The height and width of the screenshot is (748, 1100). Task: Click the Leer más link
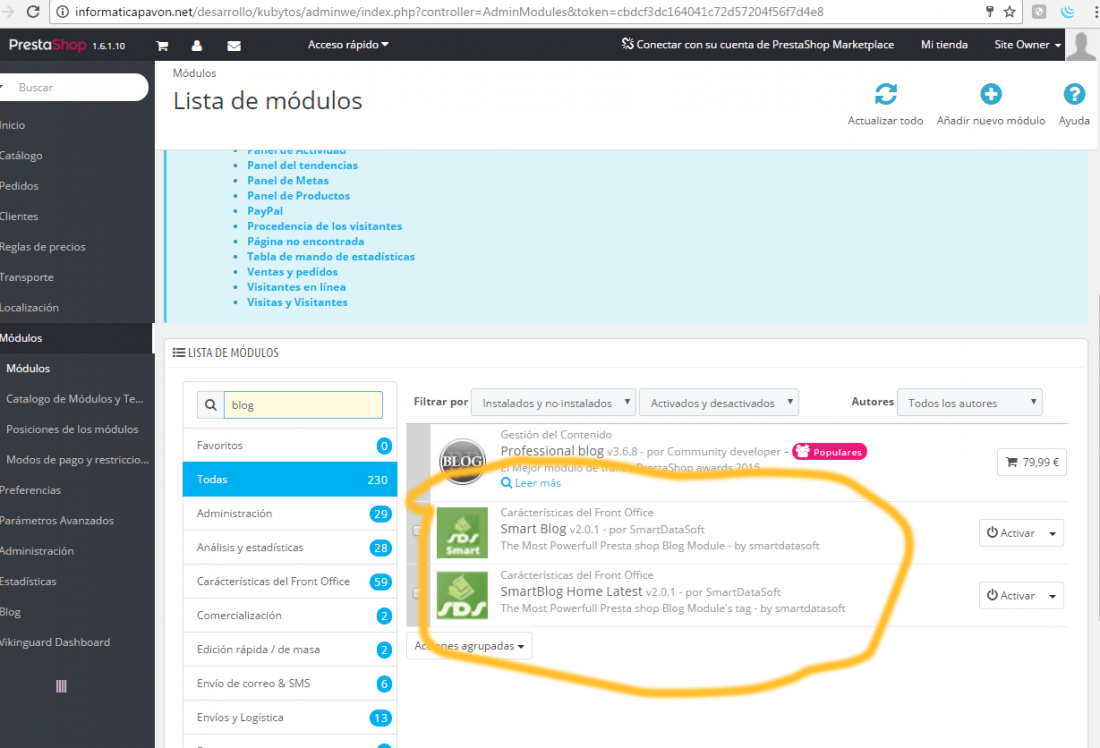tap(531, 483)
